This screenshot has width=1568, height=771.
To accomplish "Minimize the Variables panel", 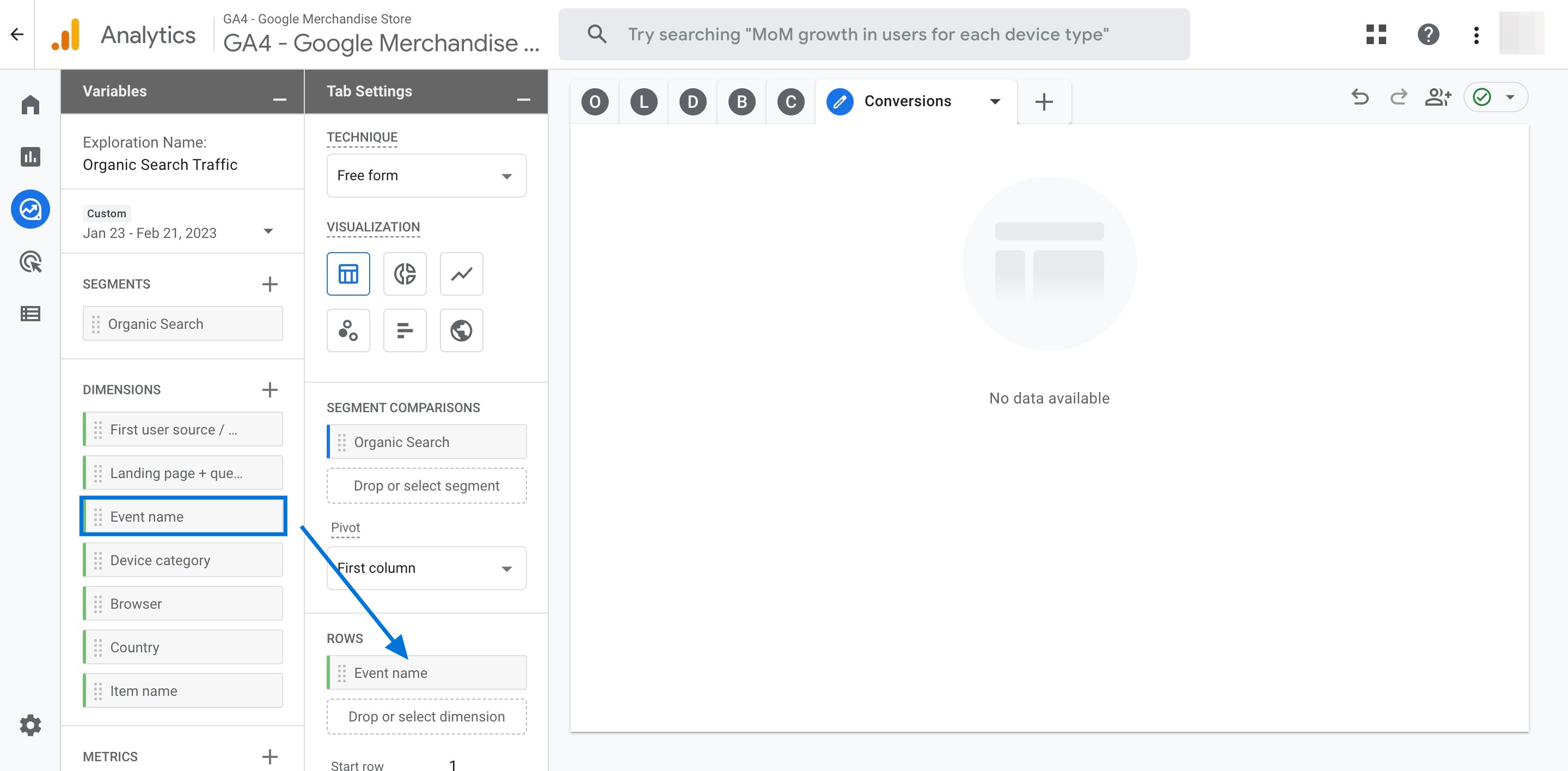I will pos(279,99).
